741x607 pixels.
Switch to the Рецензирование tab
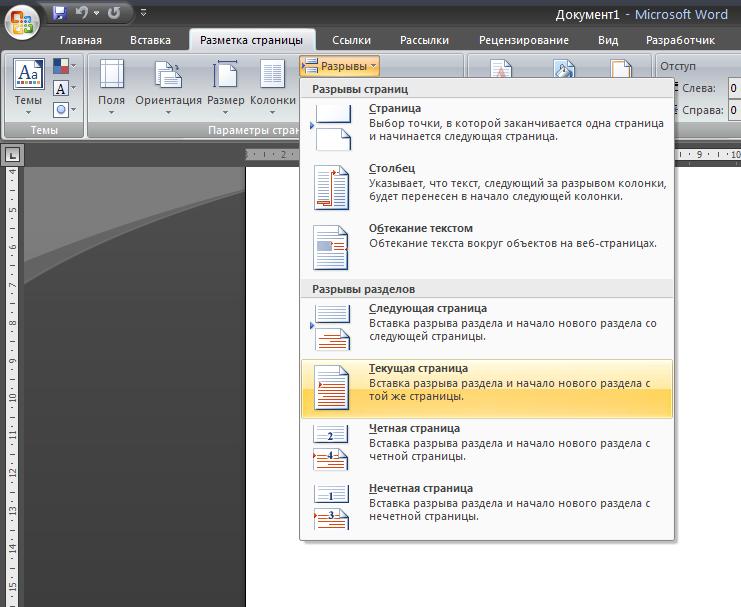pos(523,41)
